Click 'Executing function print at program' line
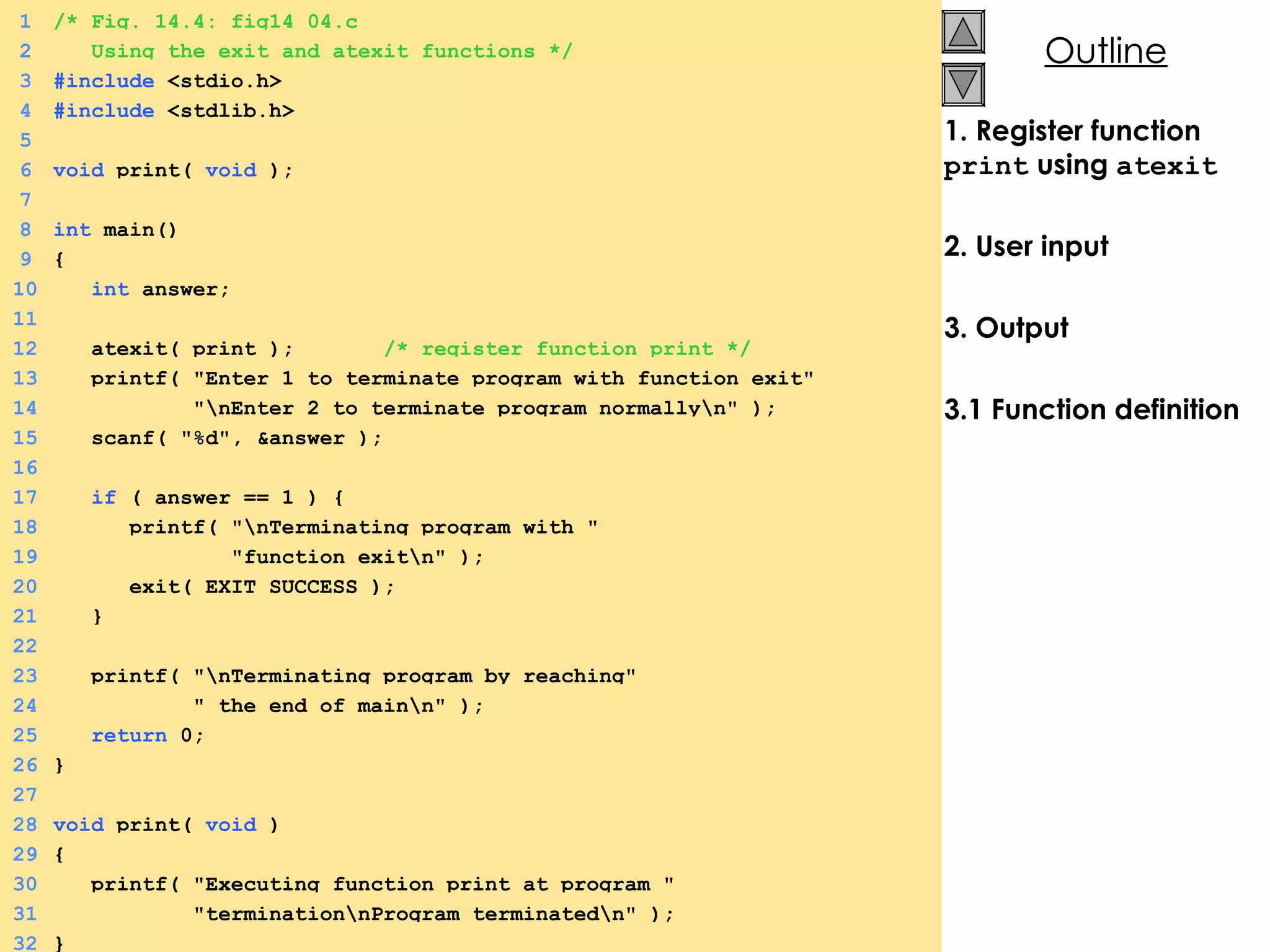 [382, 884]
